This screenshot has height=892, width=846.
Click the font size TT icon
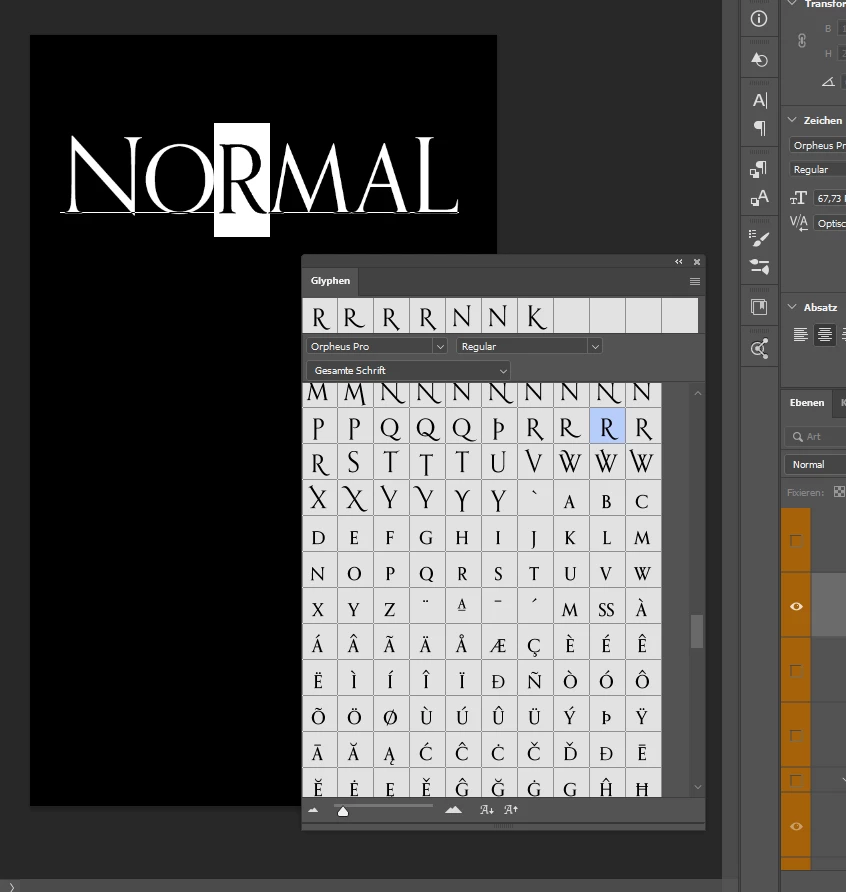click(798, 198)
